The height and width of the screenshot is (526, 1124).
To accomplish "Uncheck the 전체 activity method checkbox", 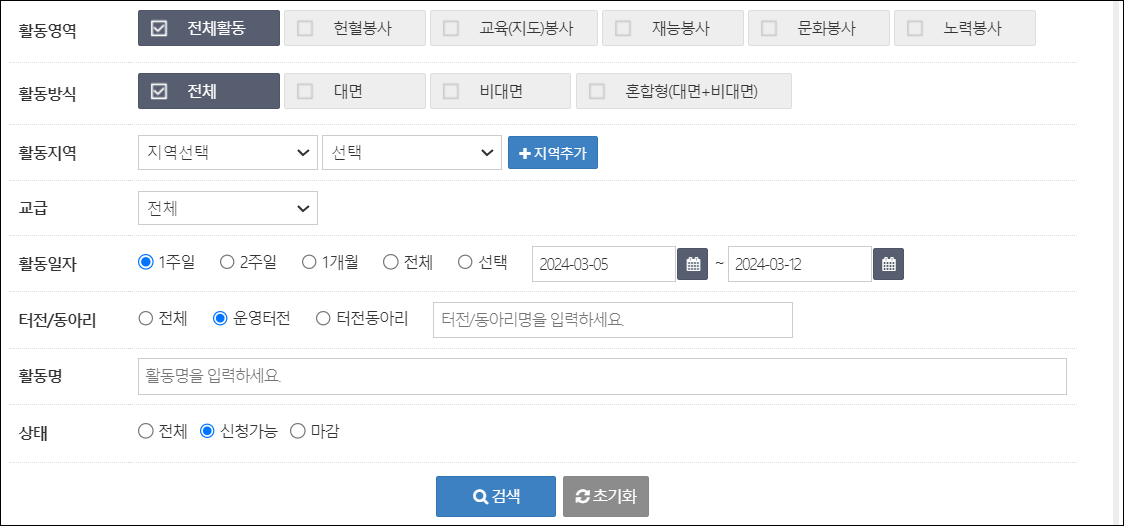I will coord(209,91).
